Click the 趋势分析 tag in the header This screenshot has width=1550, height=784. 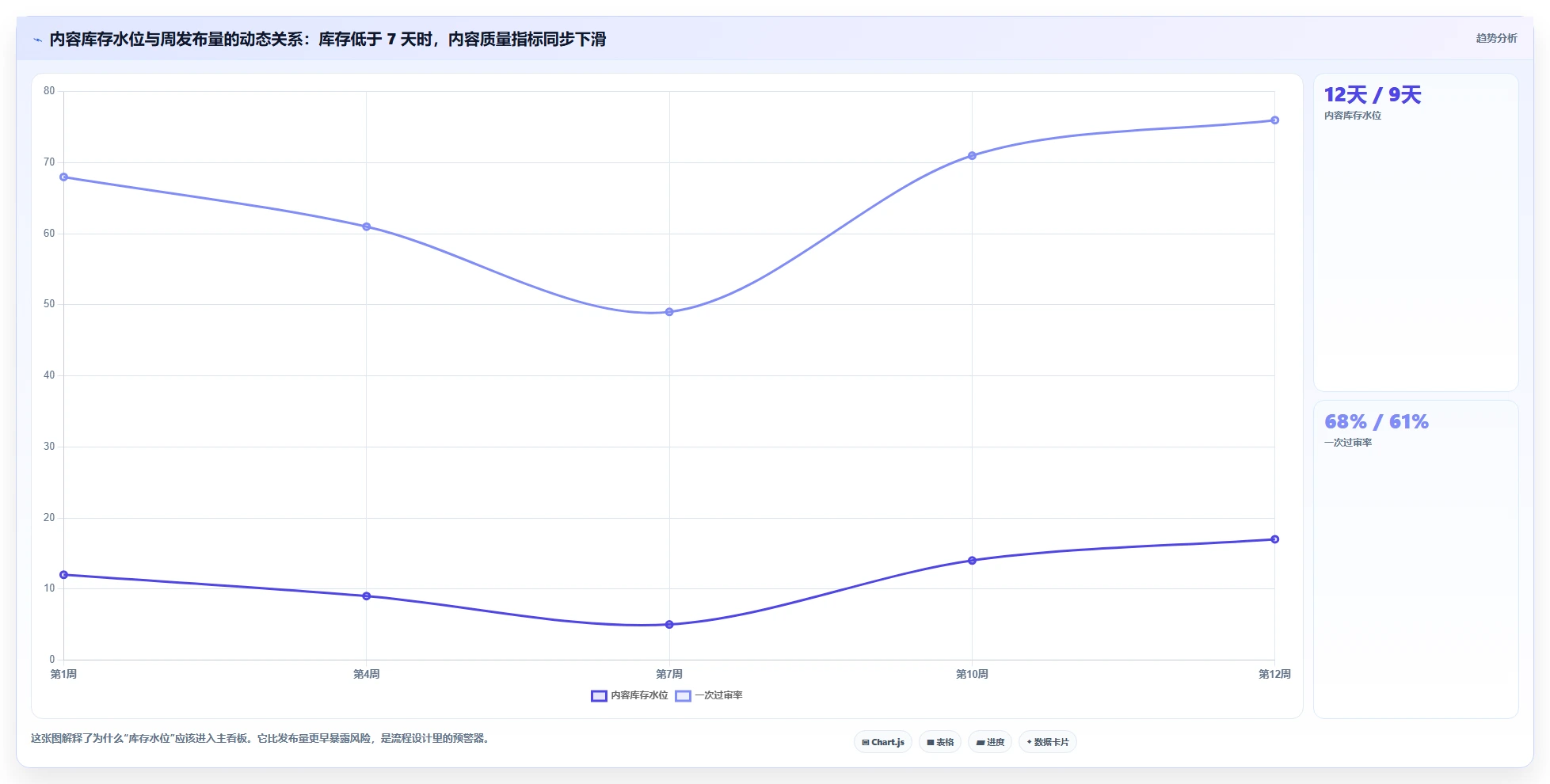point(1496,38)
